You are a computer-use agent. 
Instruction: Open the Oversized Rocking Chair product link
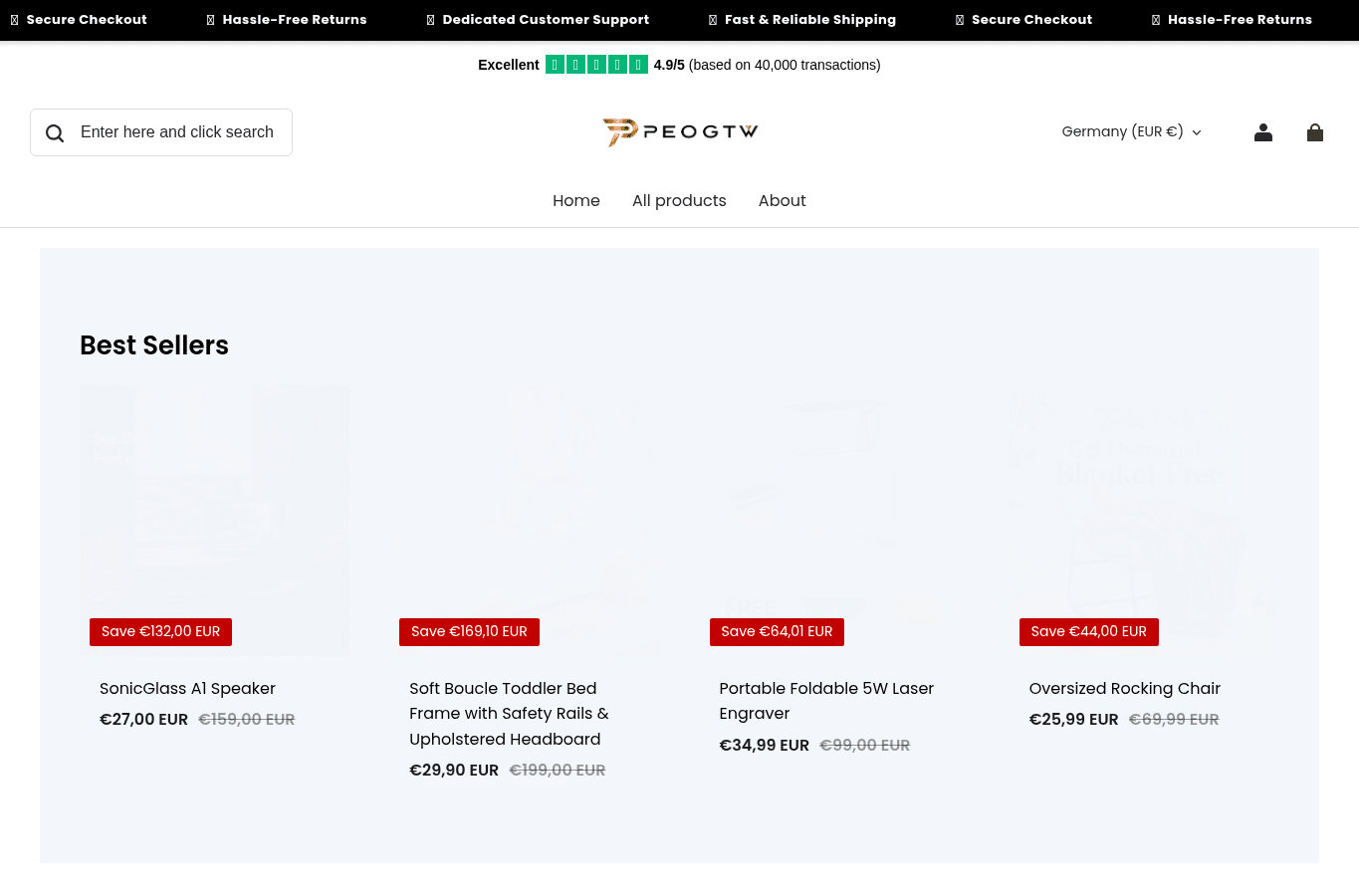click(1124, 688)
